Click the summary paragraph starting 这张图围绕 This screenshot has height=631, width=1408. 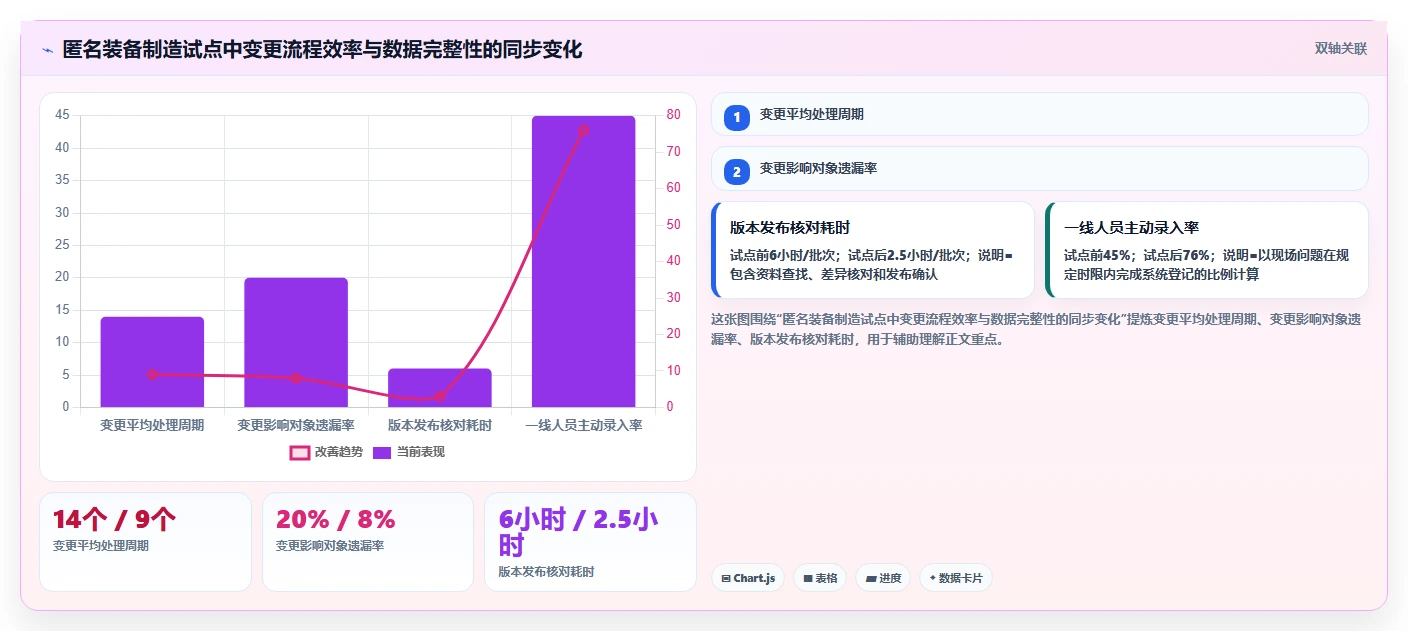pyautogui.click(x=1036, y=329)
